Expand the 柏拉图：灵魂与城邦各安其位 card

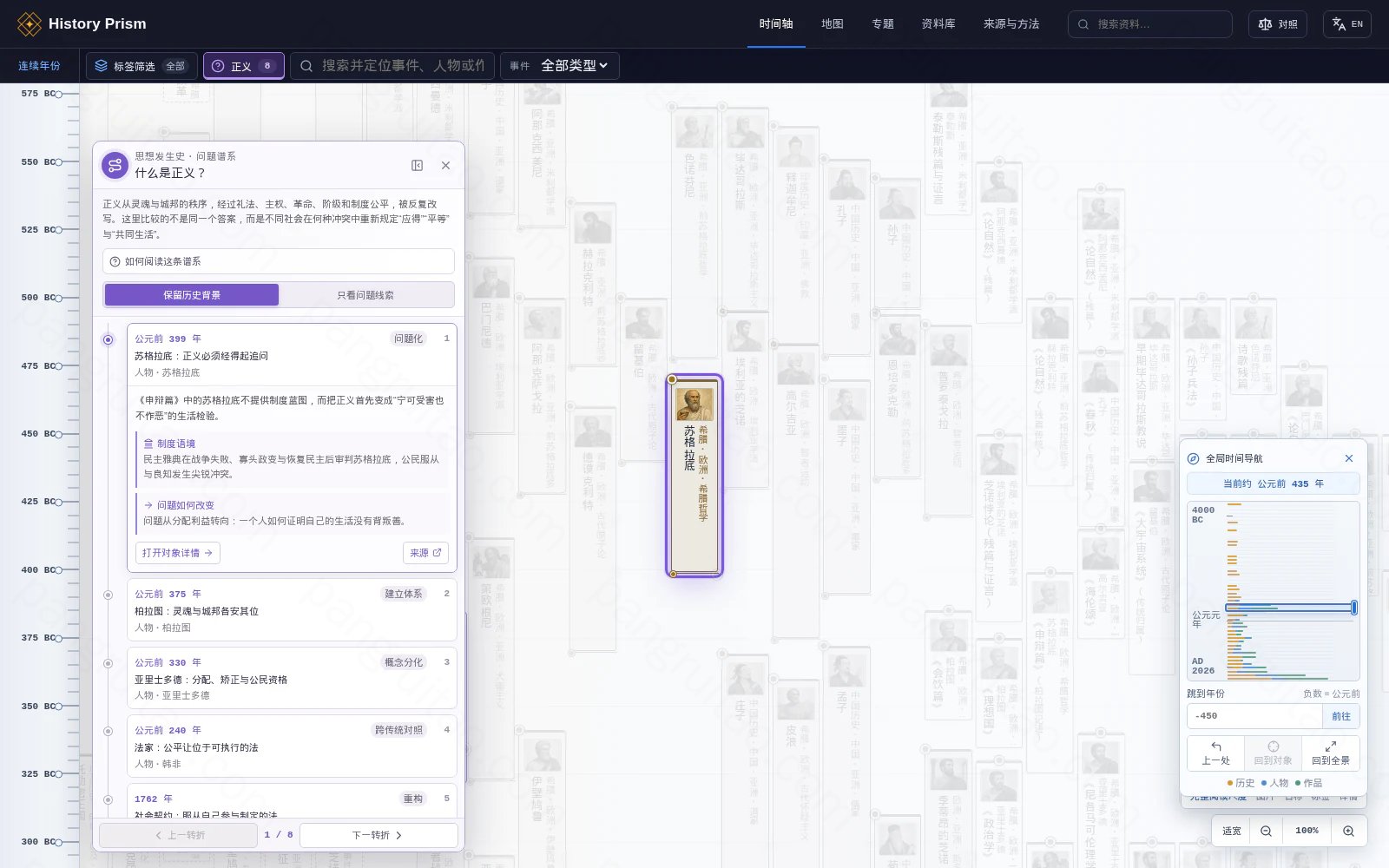(x=292, y=610)
